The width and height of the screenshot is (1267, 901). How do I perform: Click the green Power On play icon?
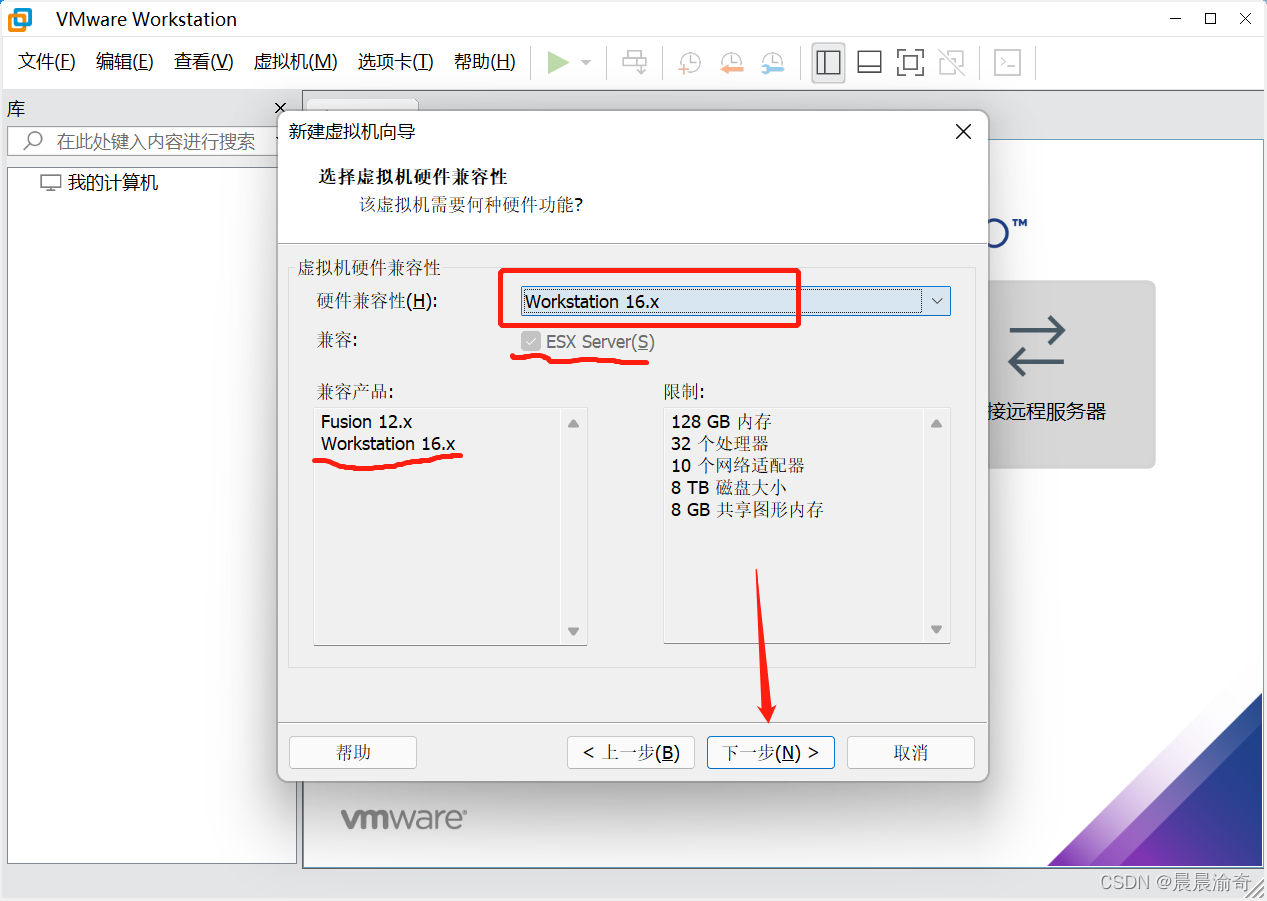(x=558, y=62)
